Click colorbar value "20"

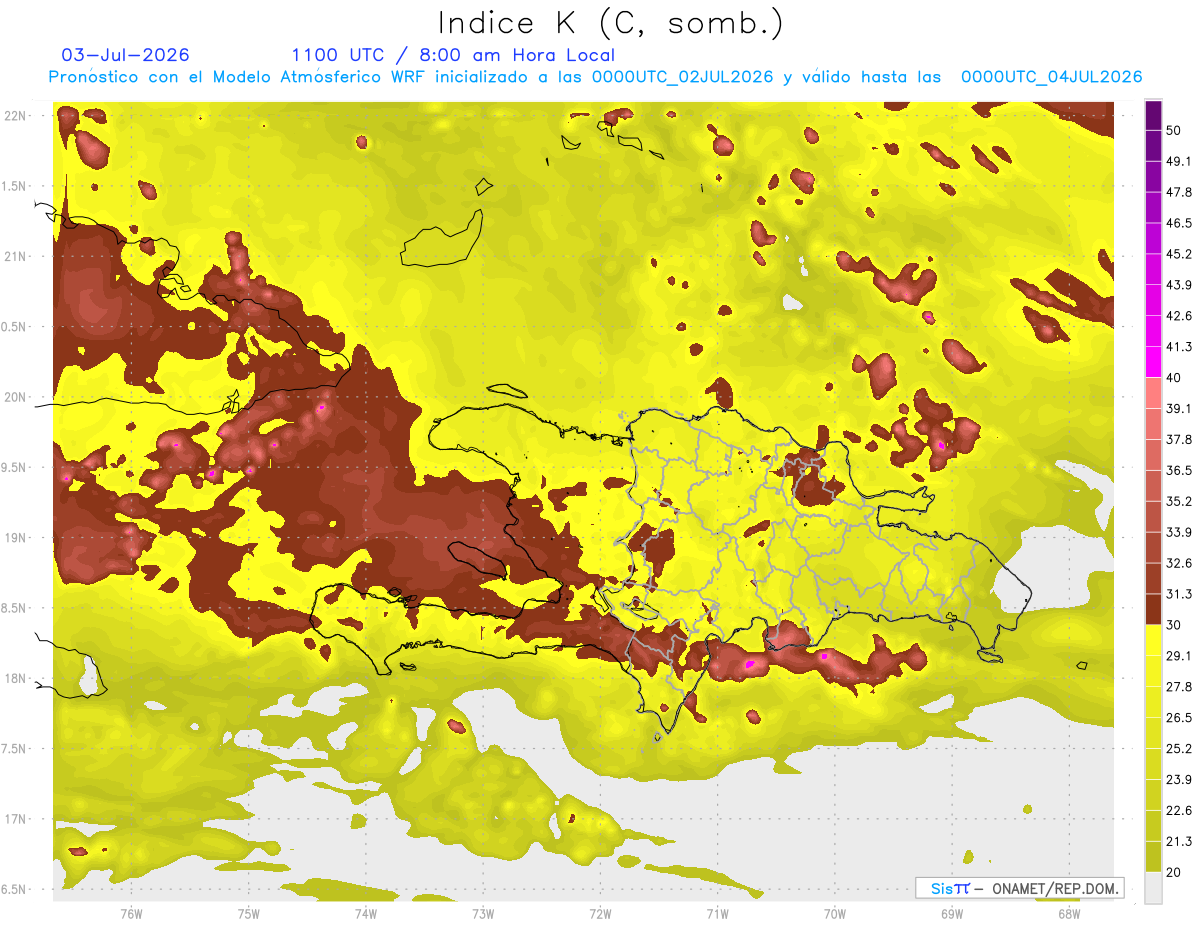click(x=1175, y=872)
